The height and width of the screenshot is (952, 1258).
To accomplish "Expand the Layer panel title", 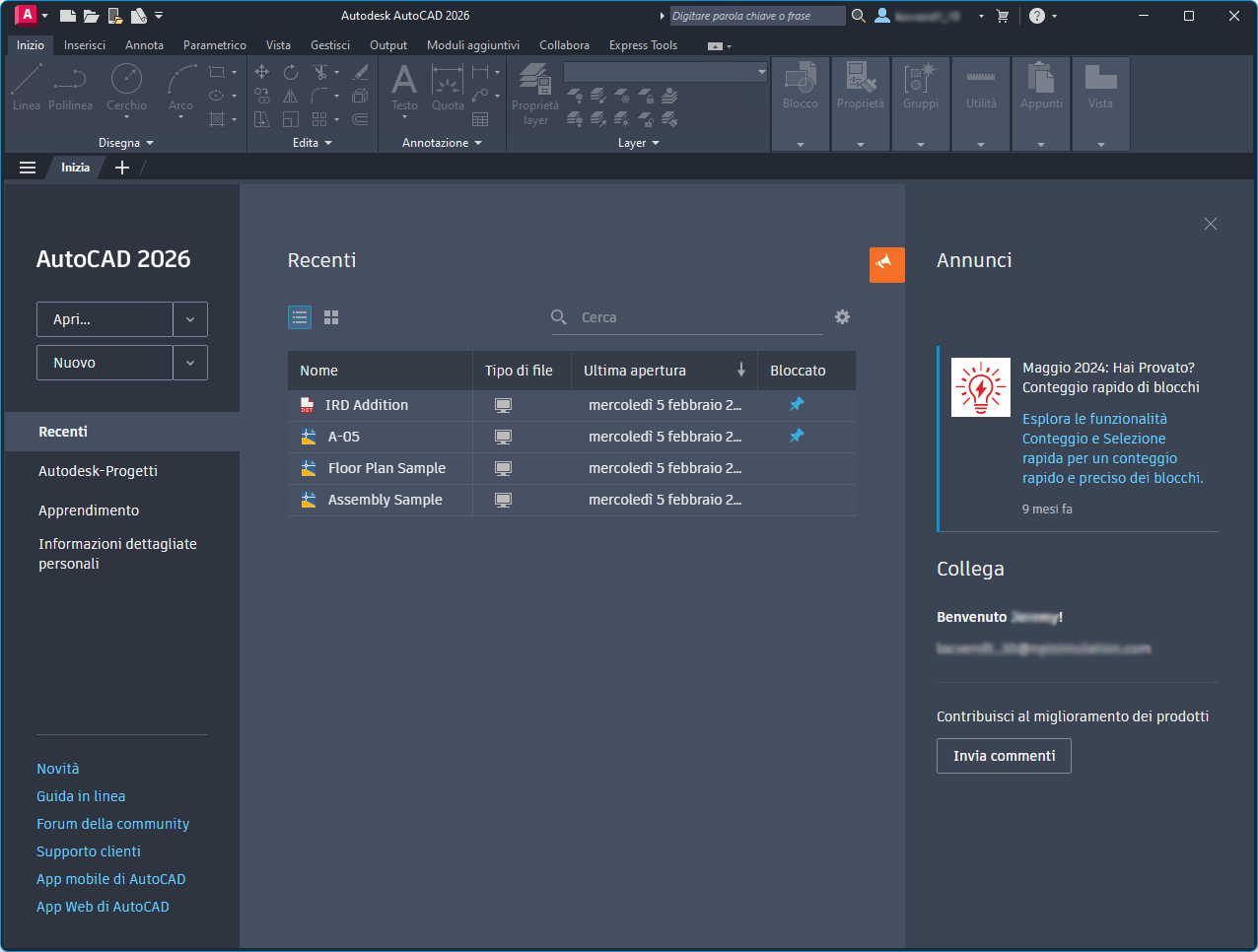I will (x=639, y=143).
